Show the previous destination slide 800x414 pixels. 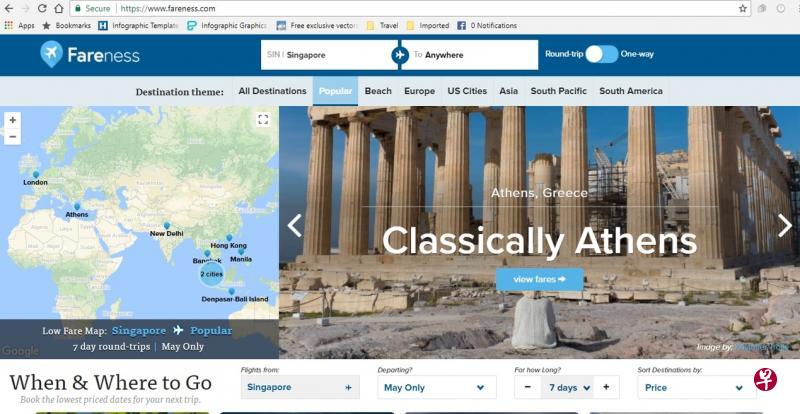(294, 226)
